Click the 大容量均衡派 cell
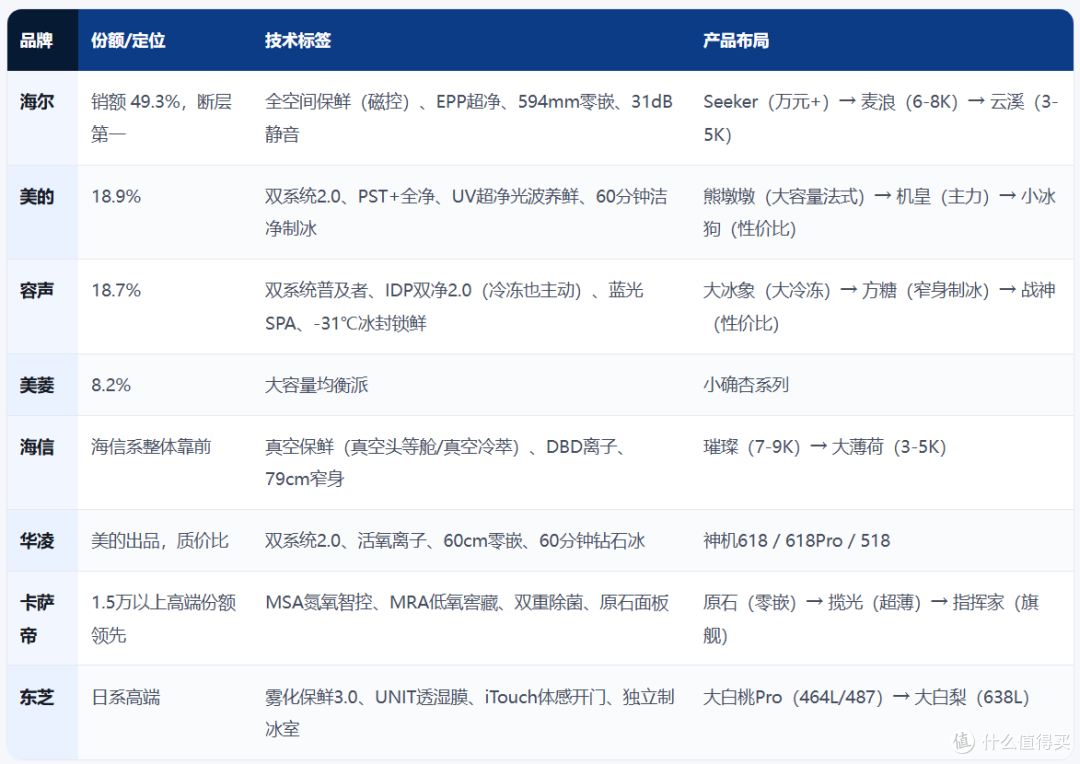The height and width of the screenshot is (764, 1080). 470,384
